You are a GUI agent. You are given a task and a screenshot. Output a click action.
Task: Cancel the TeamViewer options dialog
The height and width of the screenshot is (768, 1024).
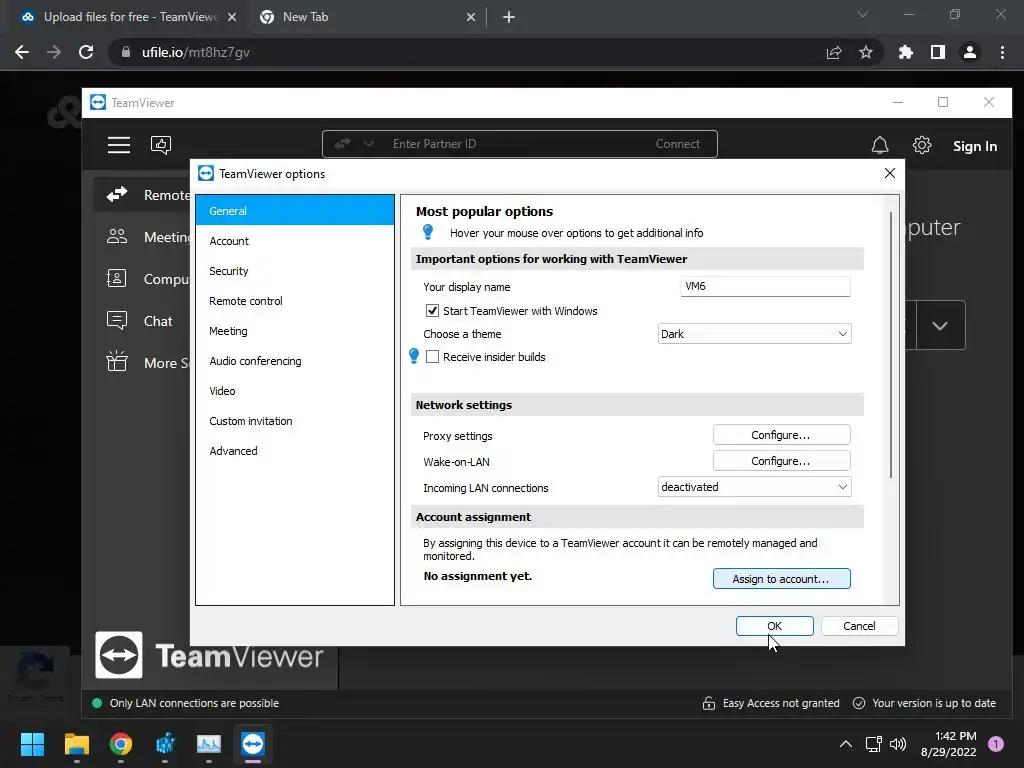tap(859, 626)
